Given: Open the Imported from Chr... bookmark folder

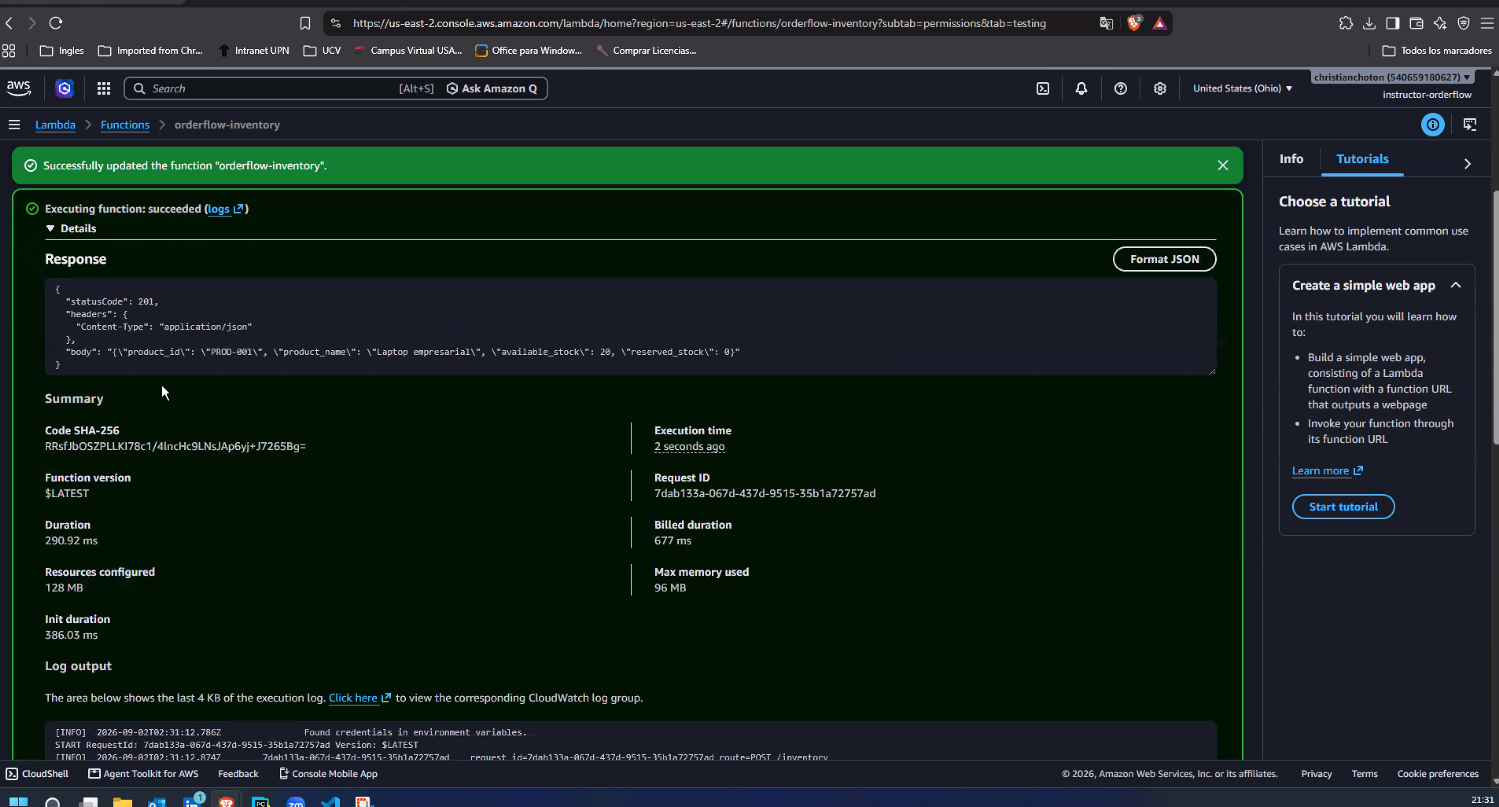Looking at the screenshot, I should pyautogui.click(x=150, y=50).
